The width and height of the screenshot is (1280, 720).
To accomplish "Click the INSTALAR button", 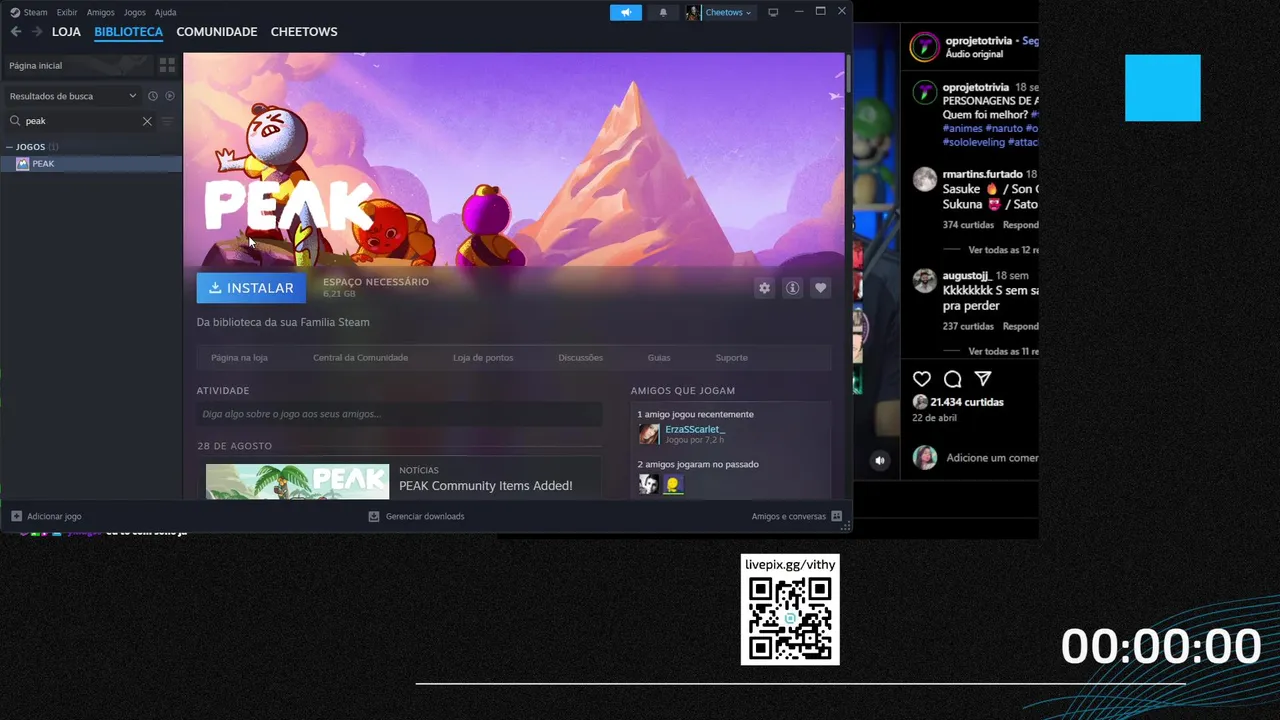I will (251, 288).
